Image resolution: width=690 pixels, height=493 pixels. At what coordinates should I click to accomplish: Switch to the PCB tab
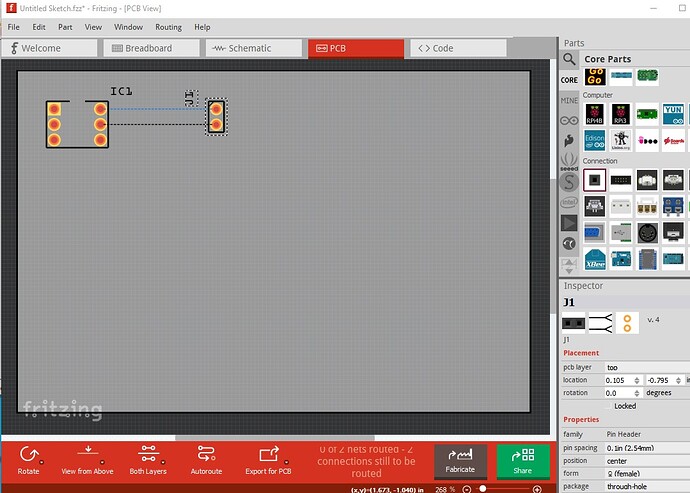(356, 48)
